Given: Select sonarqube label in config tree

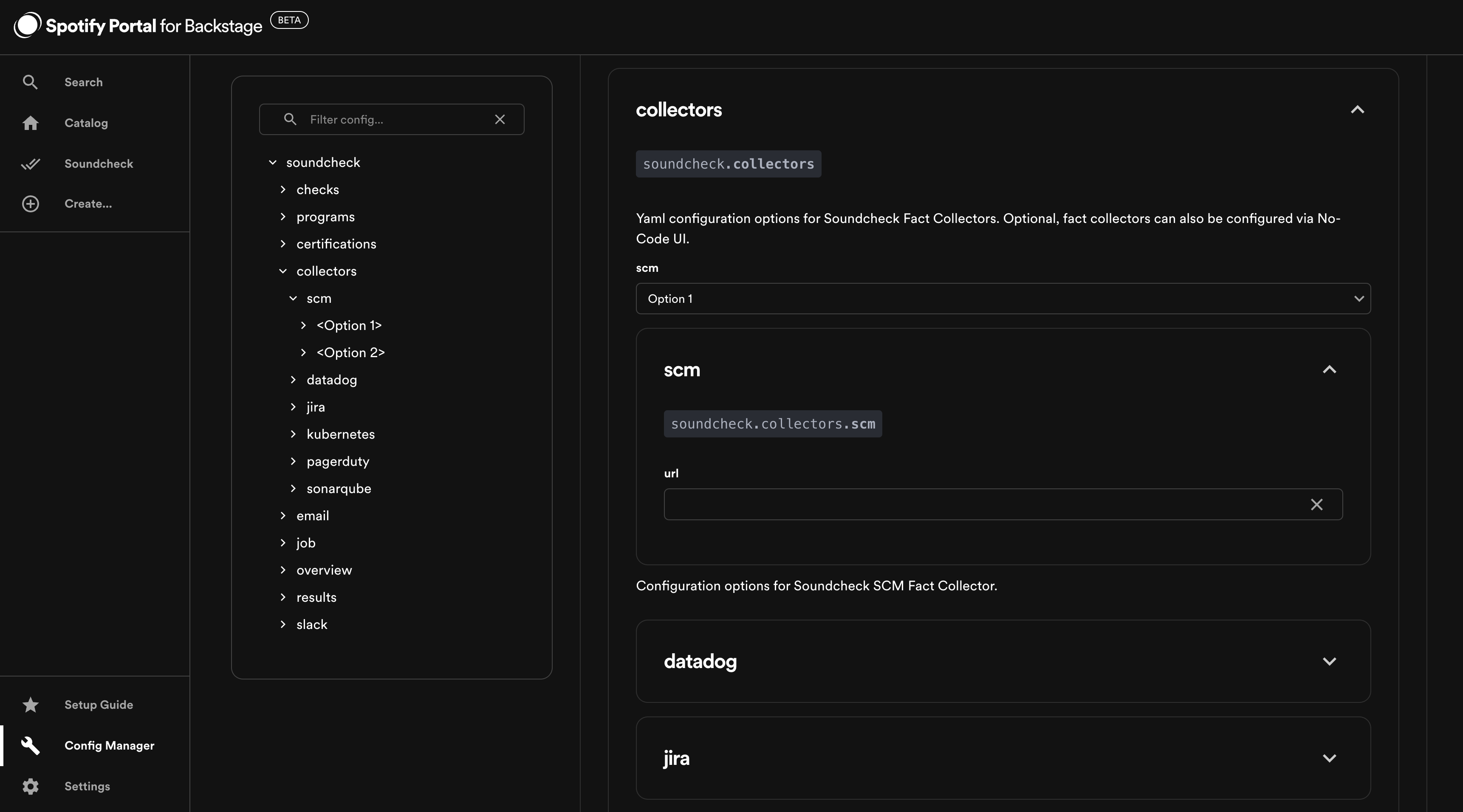Looking at the screenshot, I should [339, 489].
